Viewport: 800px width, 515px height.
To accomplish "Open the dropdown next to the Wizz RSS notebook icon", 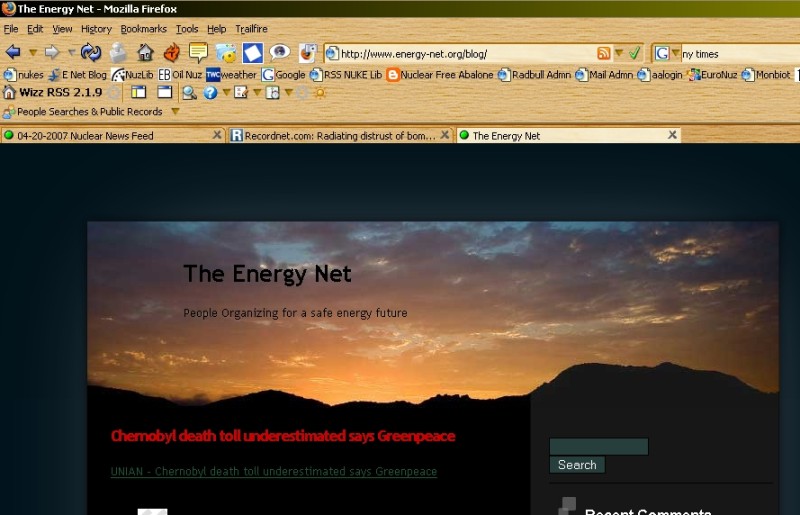I will pos(289,92).
